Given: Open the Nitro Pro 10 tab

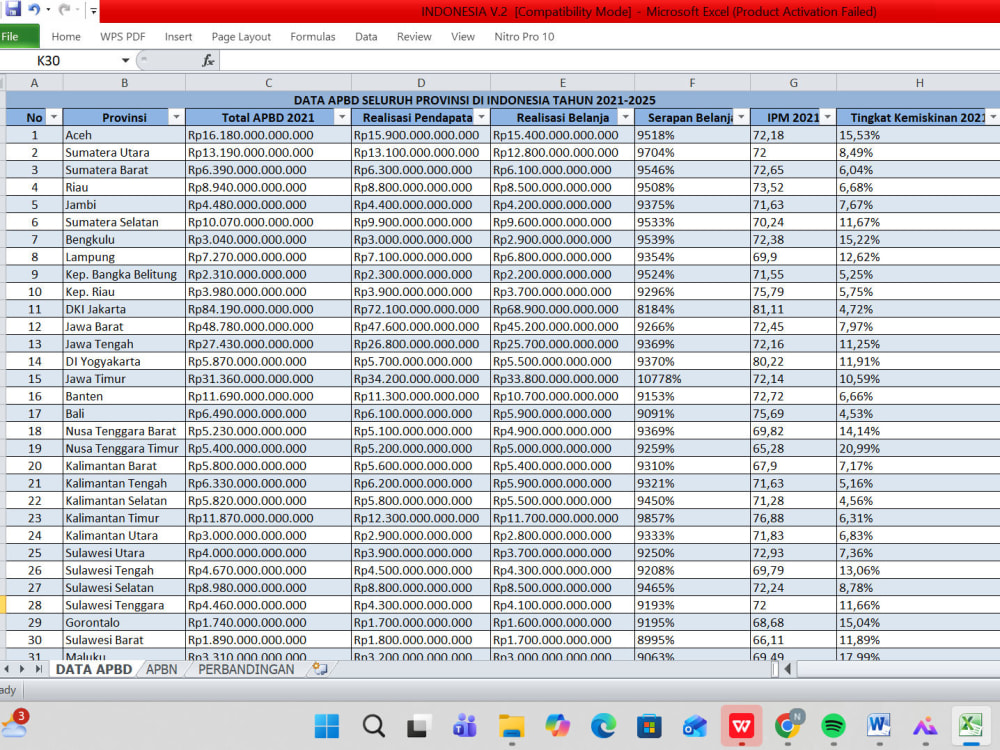Looking at the screenshot, I should (524, 37).
